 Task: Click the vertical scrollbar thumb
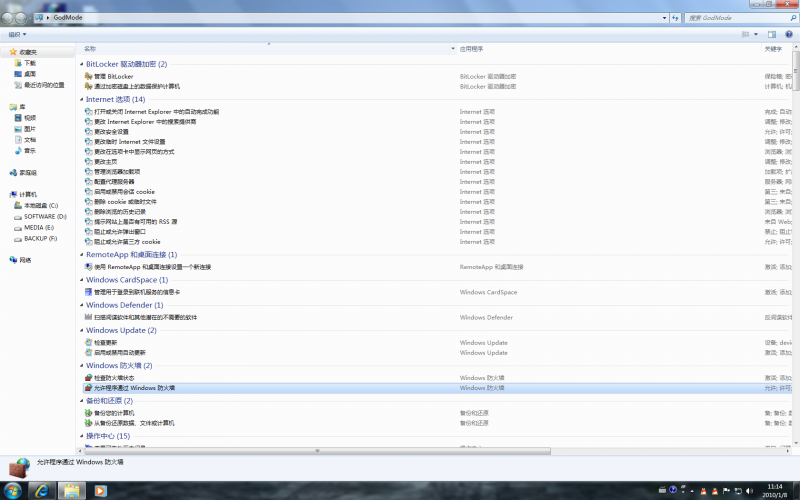coord(796,70)
